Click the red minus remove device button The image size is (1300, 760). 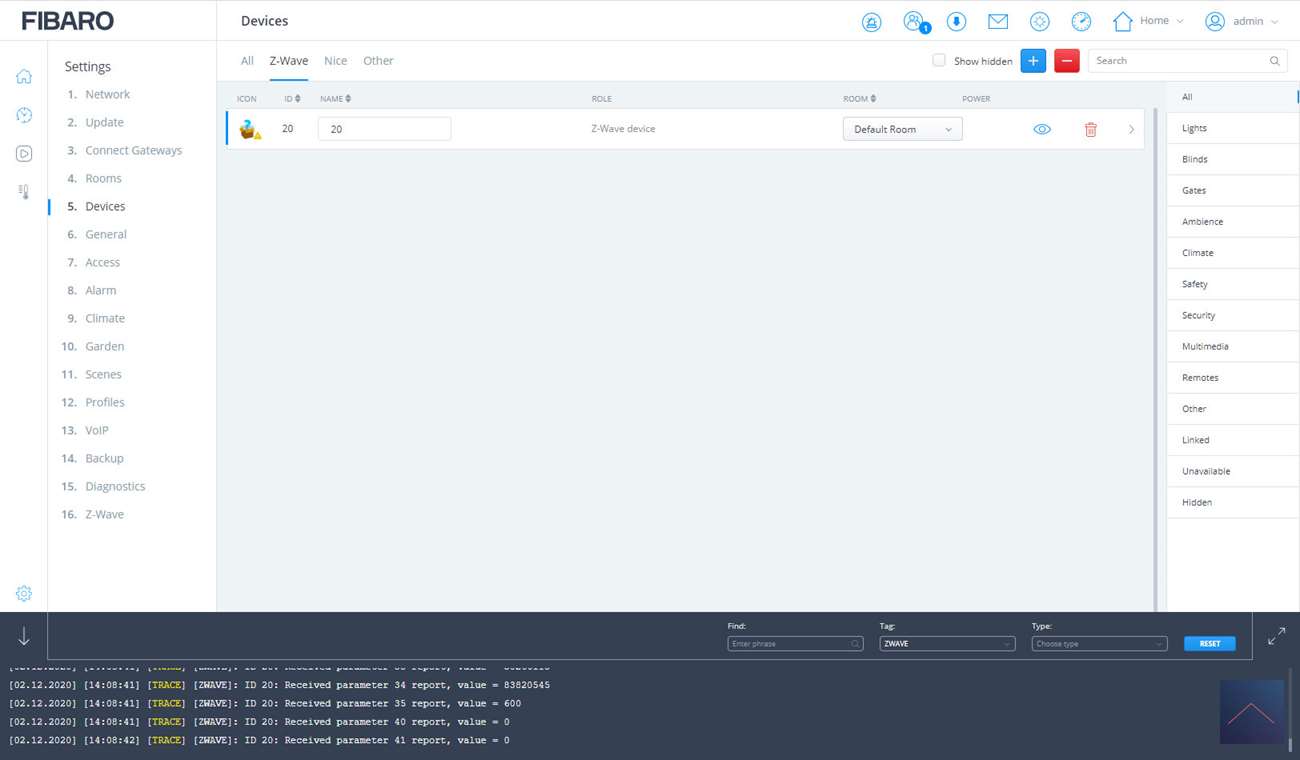pyautogui.click(x=1066, y=61)
